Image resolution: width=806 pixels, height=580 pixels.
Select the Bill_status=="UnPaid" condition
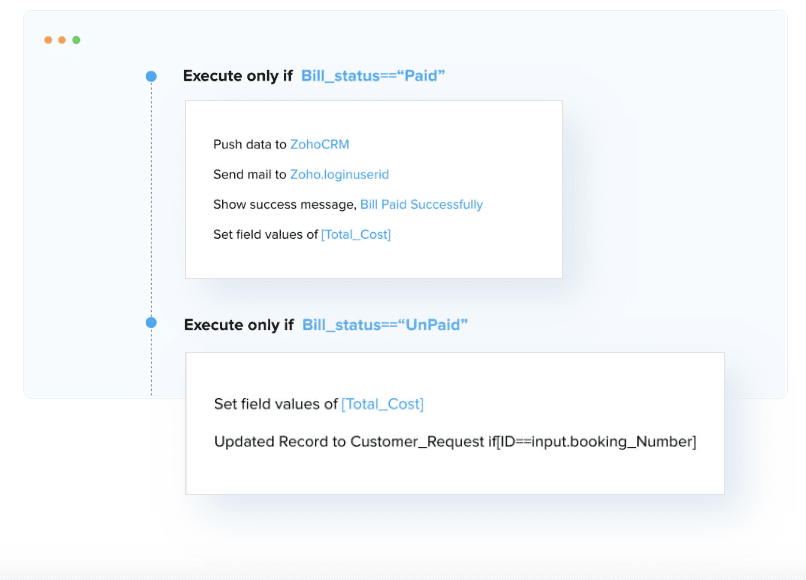pyautogui.click(x=384, y=325)
